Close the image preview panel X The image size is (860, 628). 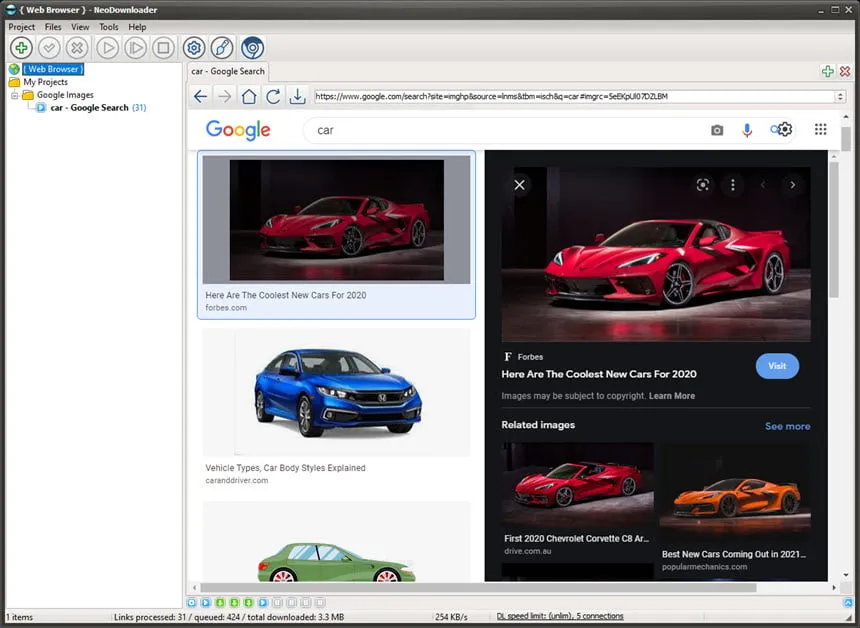click(519, 185)
